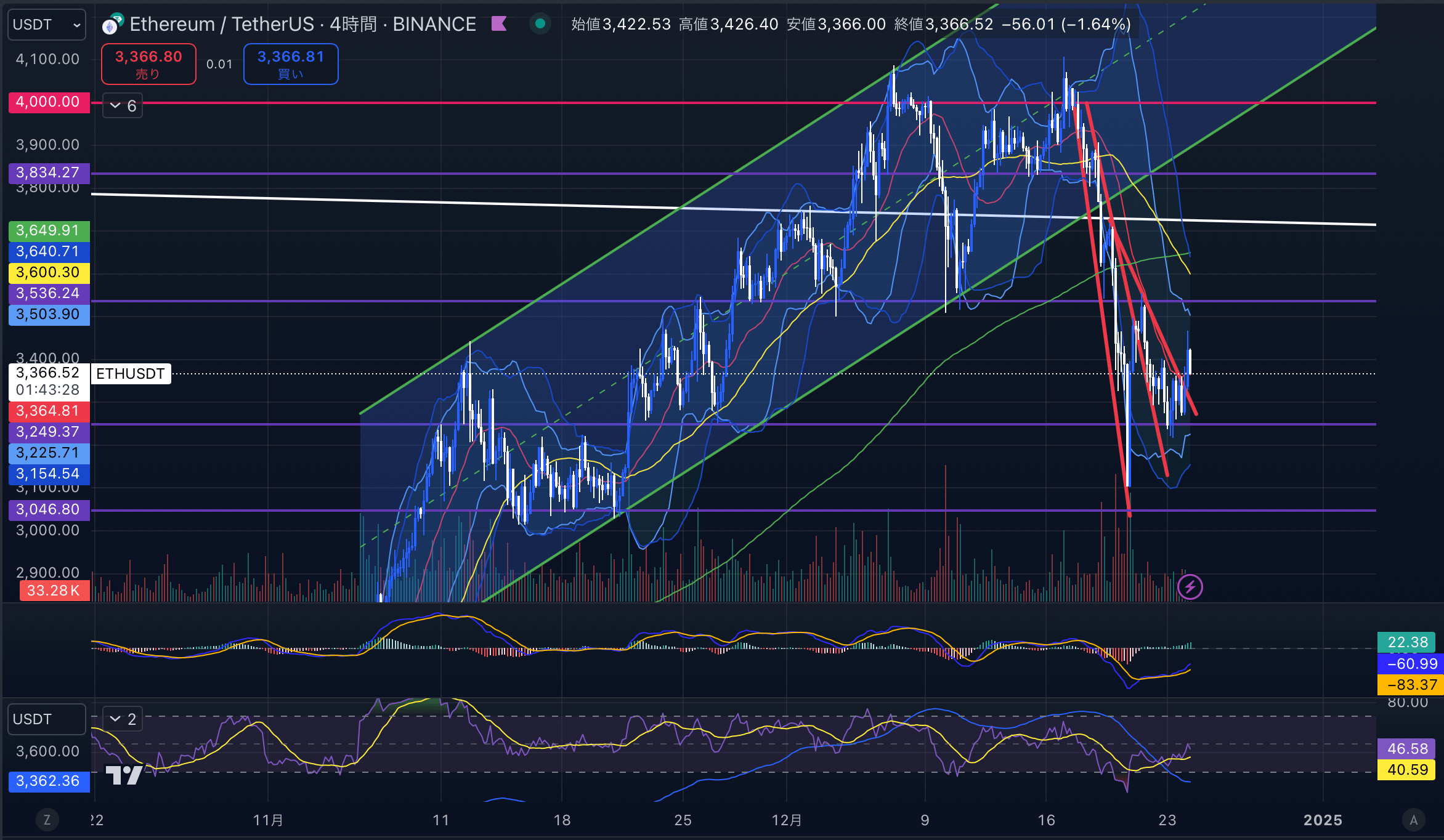The image size is (1444, 840).
Task: Click the green market status dot
Action: (x=540, y=24)
